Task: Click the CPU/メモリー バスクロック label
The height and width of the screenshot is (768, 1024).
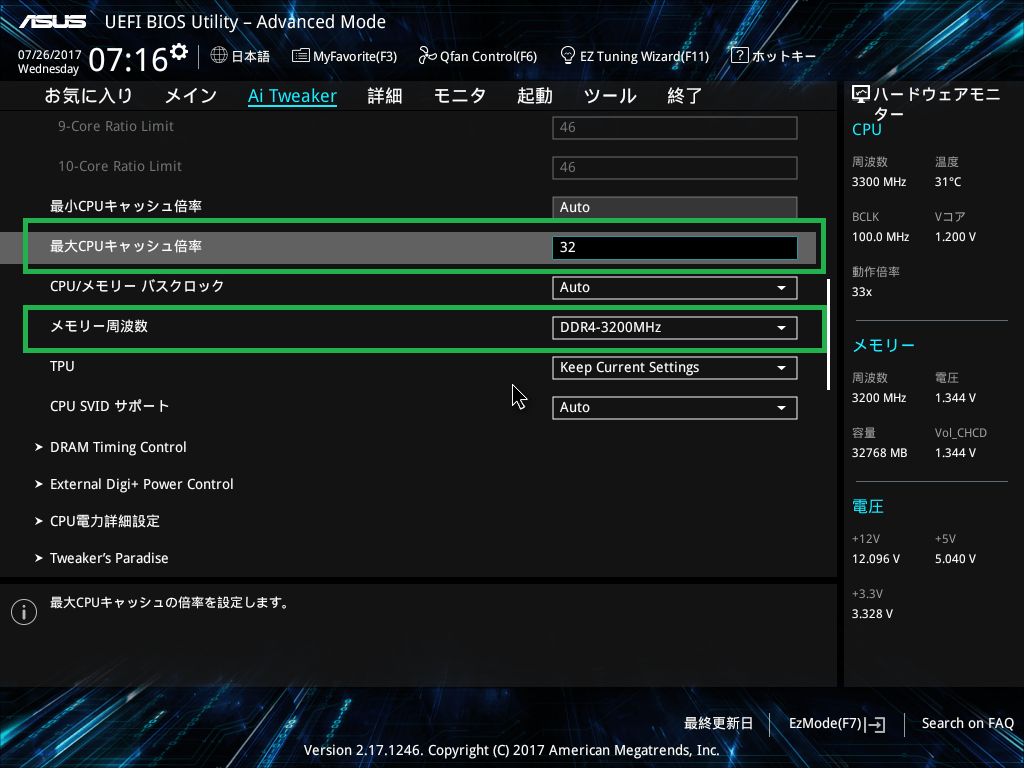Action: [x=137, y=286]
